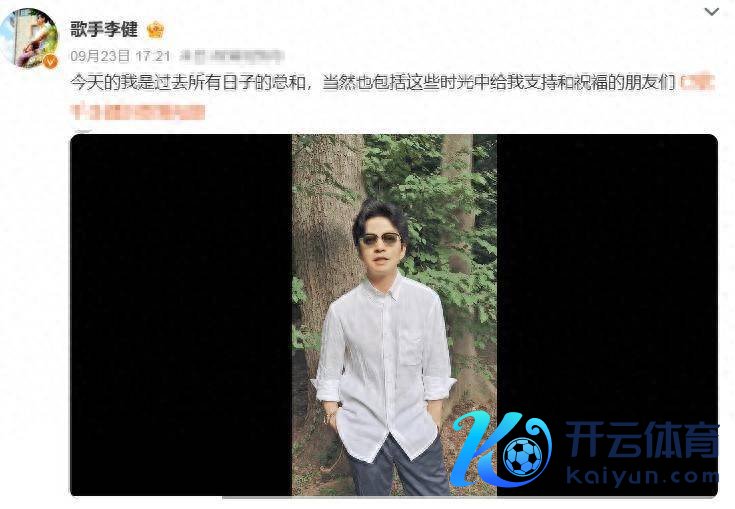Click the blurred source text beside timestamp
The height and width of the screenshot is (509, 735).
pos(231,56)
